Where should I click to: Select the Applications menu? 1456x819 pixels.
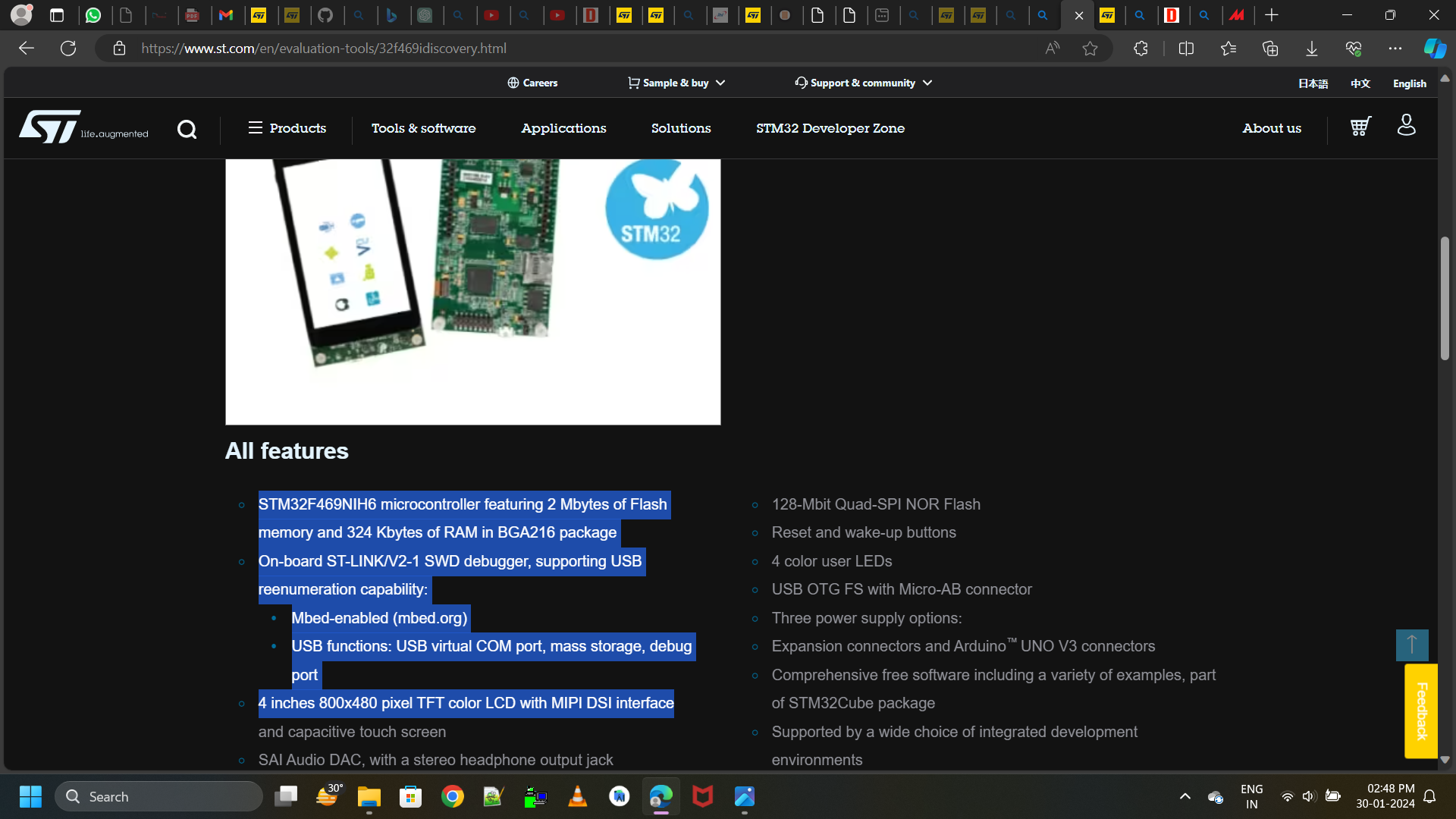tap(563, 128)
